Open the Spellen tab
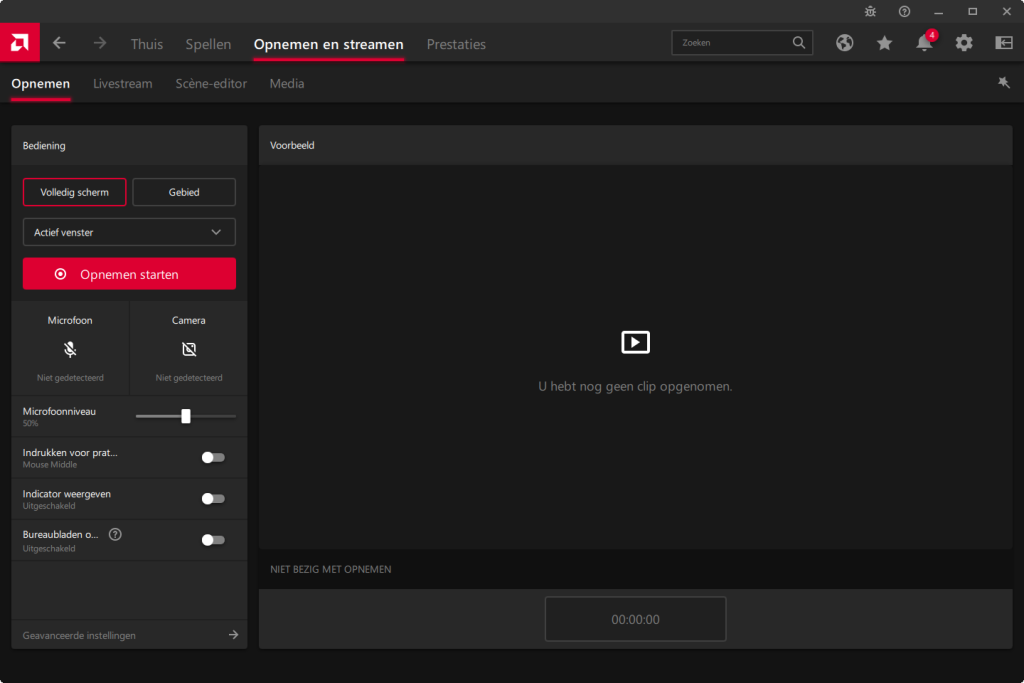This screenshot has width=1024, height=683. 208,44
